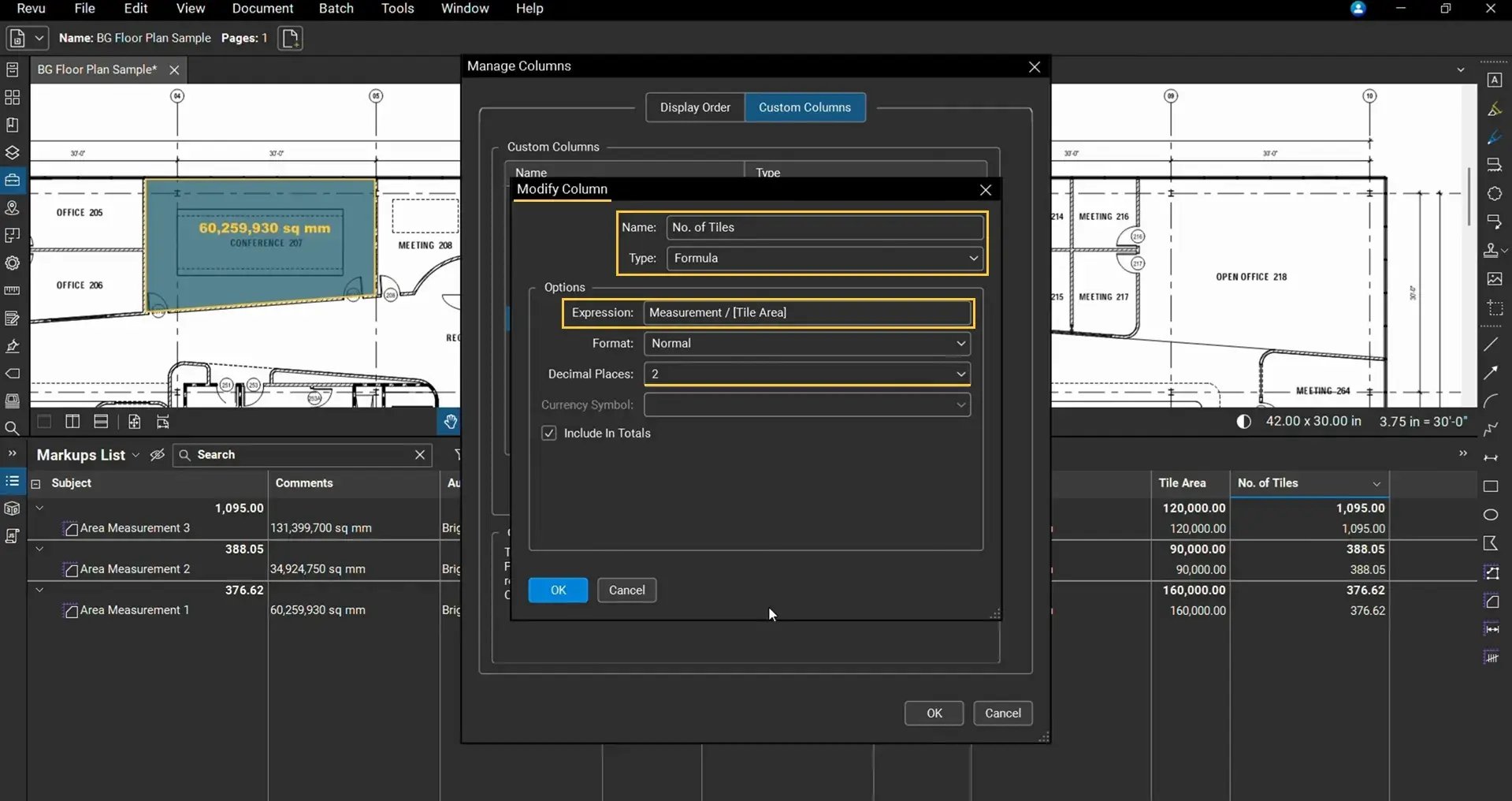Click the user profile avatar icon
The height and width of the screenshot is (801, 1512).
point(1358,9)
